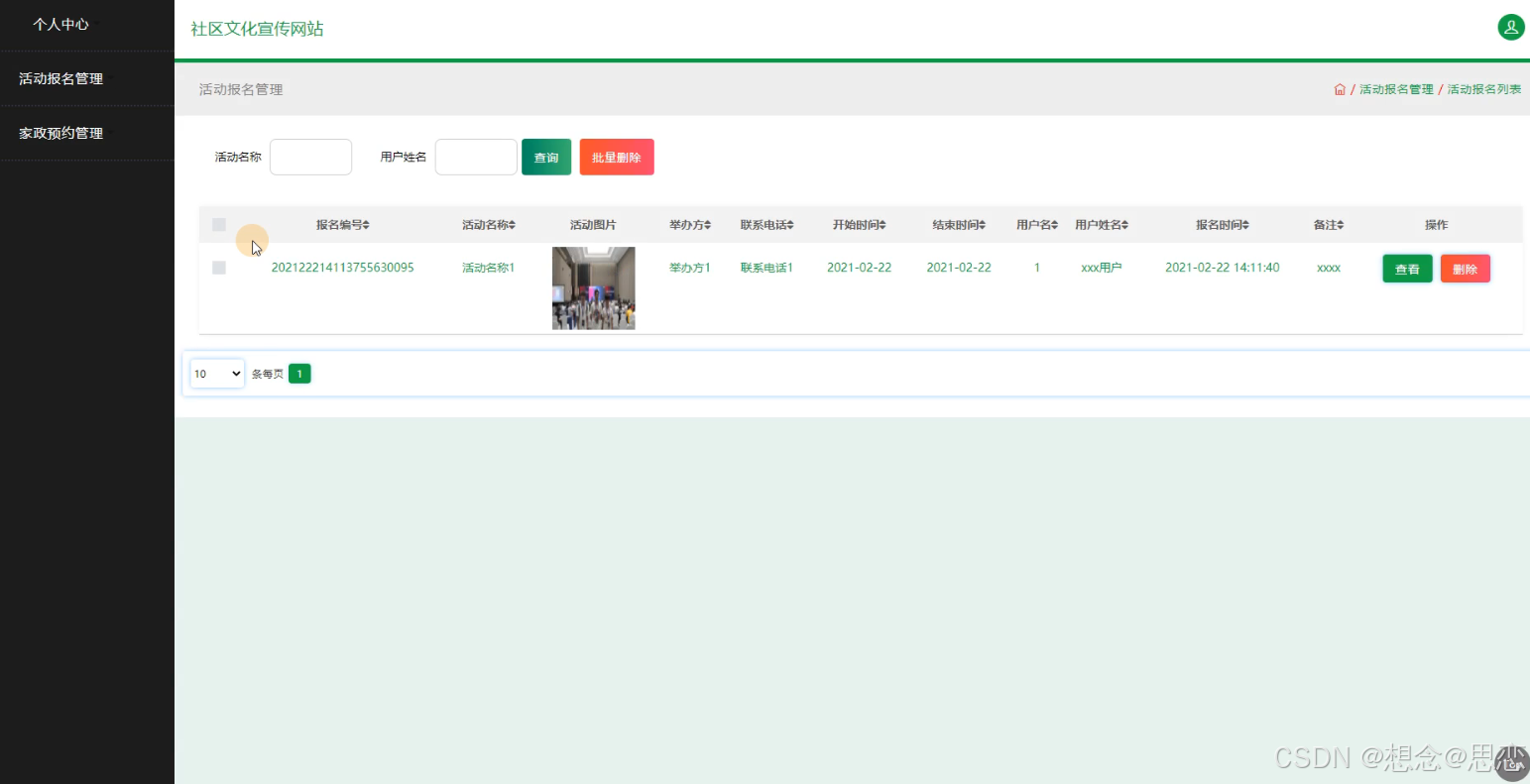Go to page 1 in the pagination
The image size is (1530, 784).
[299, 374]
